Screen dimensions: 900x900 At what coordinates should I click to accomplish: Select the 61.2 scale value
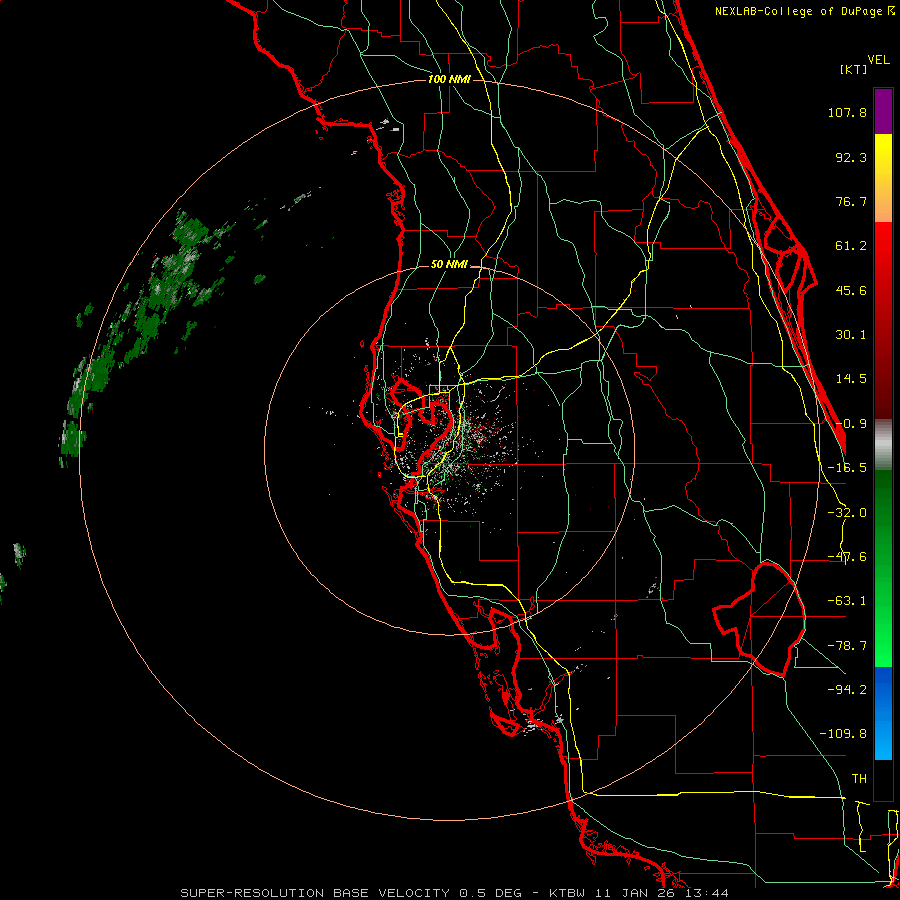pyautogui.click(x=851, y=246)
